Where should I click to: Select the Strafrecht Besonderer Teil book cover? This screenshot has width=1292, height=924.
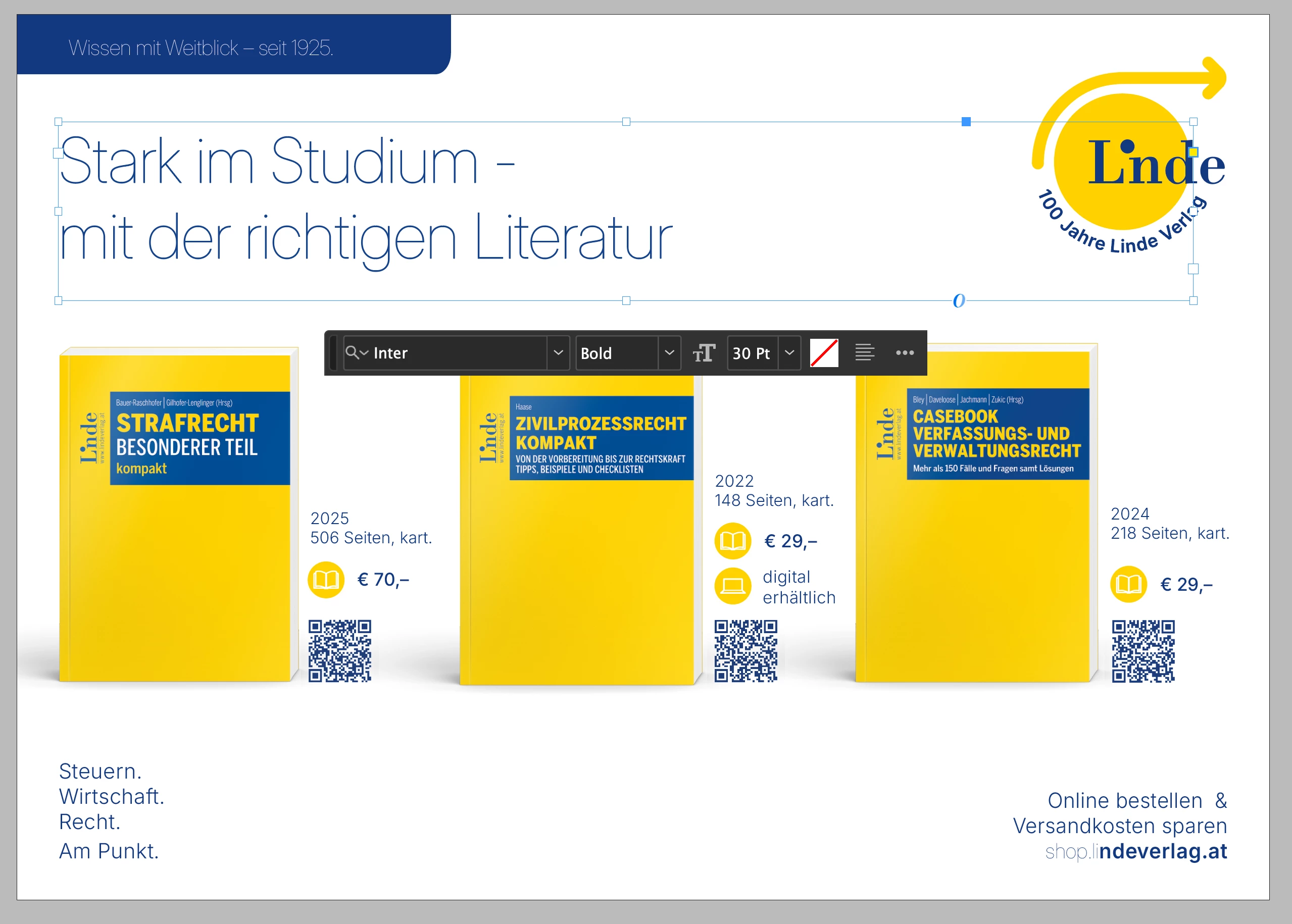coord(179,515)
